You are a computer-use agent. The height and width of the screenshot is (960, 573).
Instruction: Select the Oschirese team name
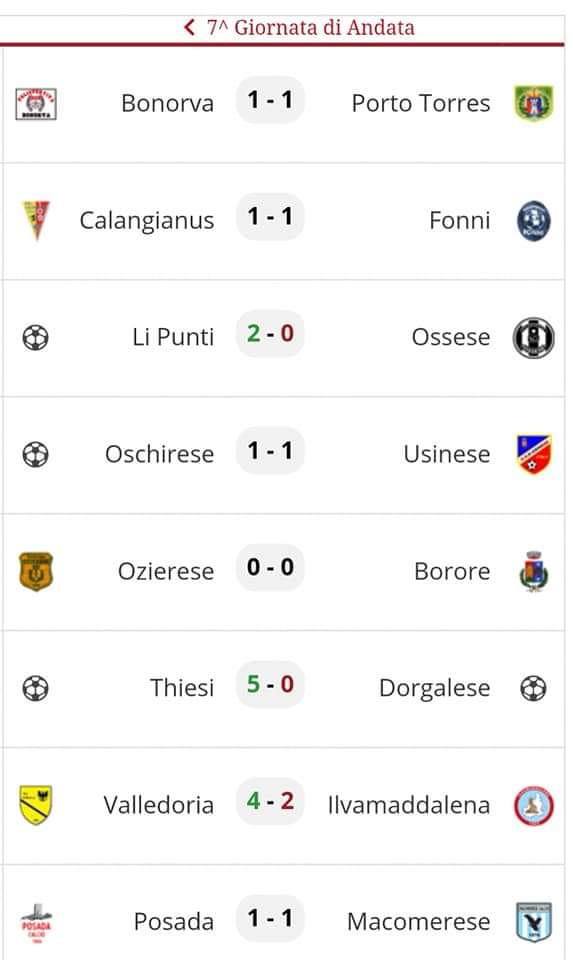tap(159, 454)
